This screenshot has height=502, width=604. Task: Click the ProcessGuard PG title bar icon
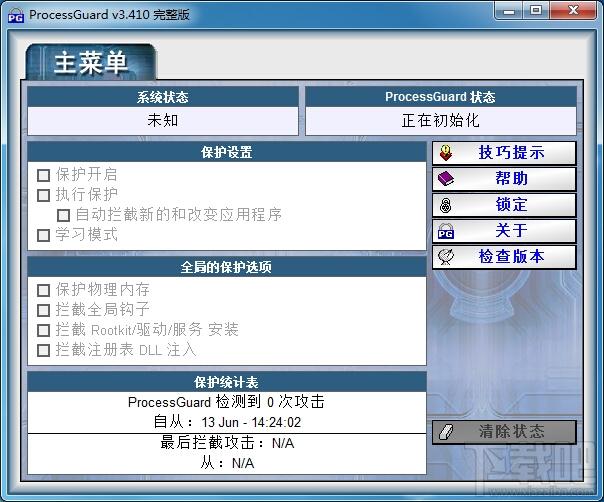coord(16,15)
